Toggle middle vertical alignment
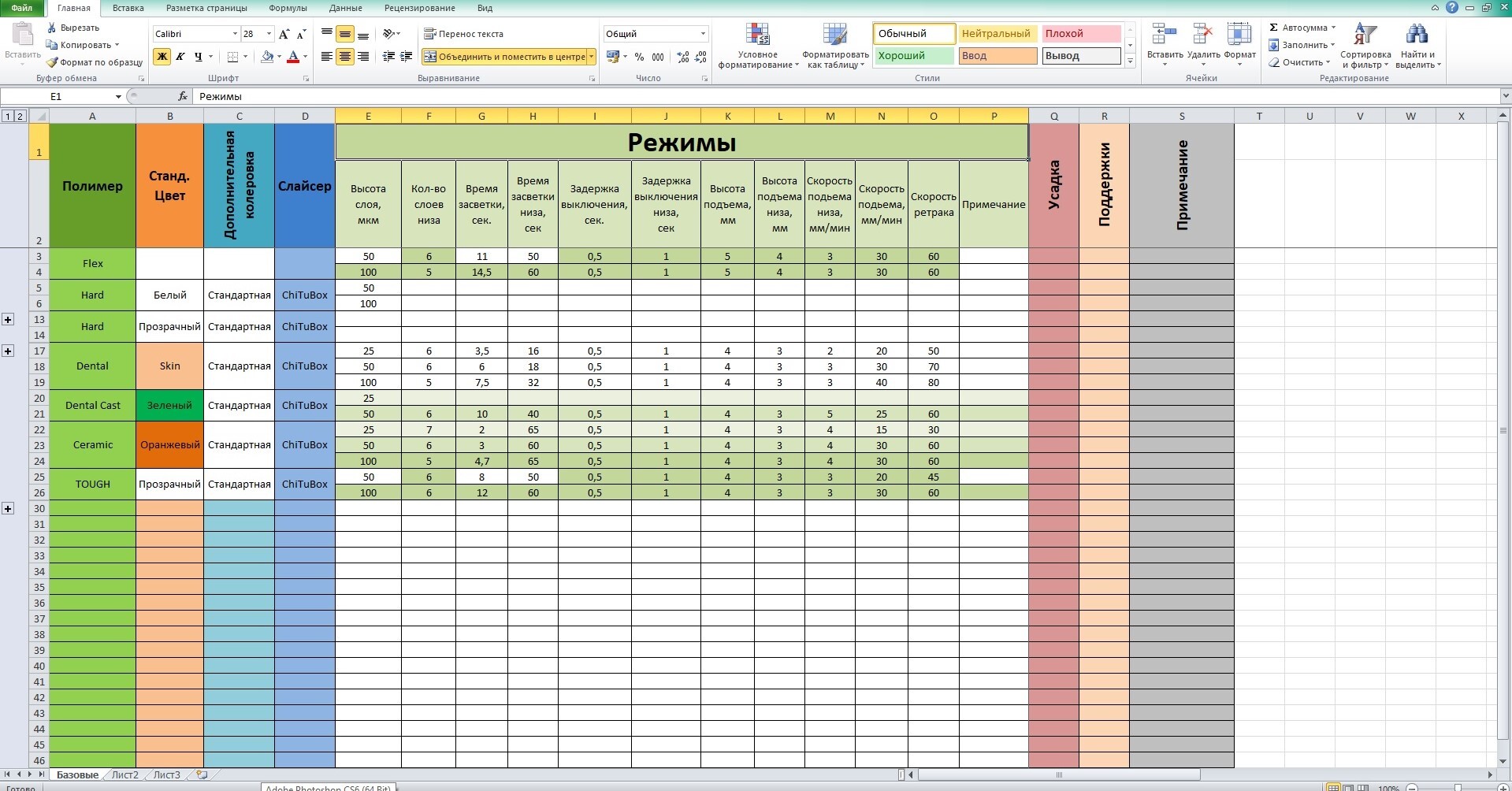Image resolution: width=1512 pixels, height=791 pixels. [345, 34]
